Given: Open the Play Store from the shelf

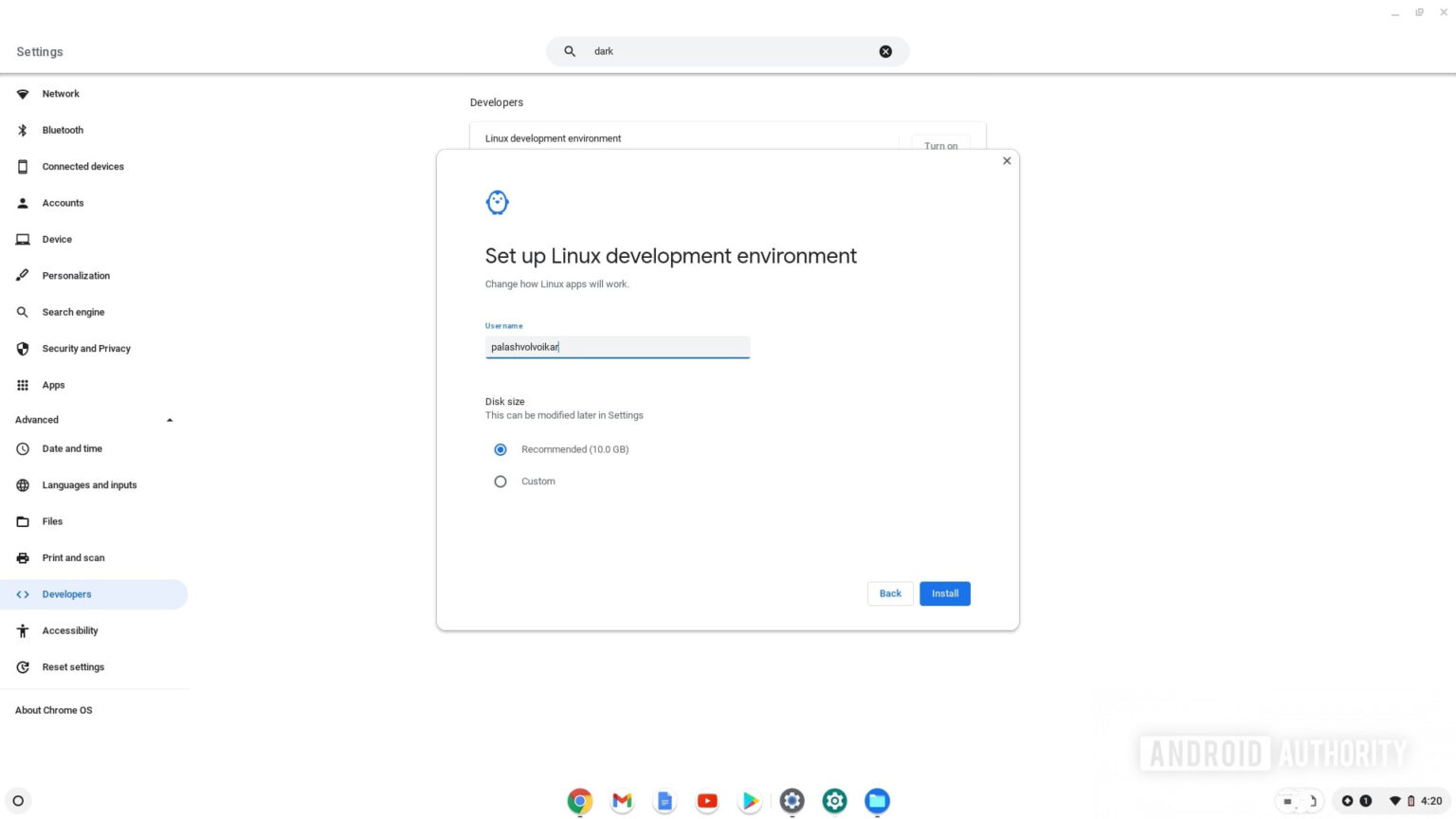Looking at the screenshot, I should (749, 801).
